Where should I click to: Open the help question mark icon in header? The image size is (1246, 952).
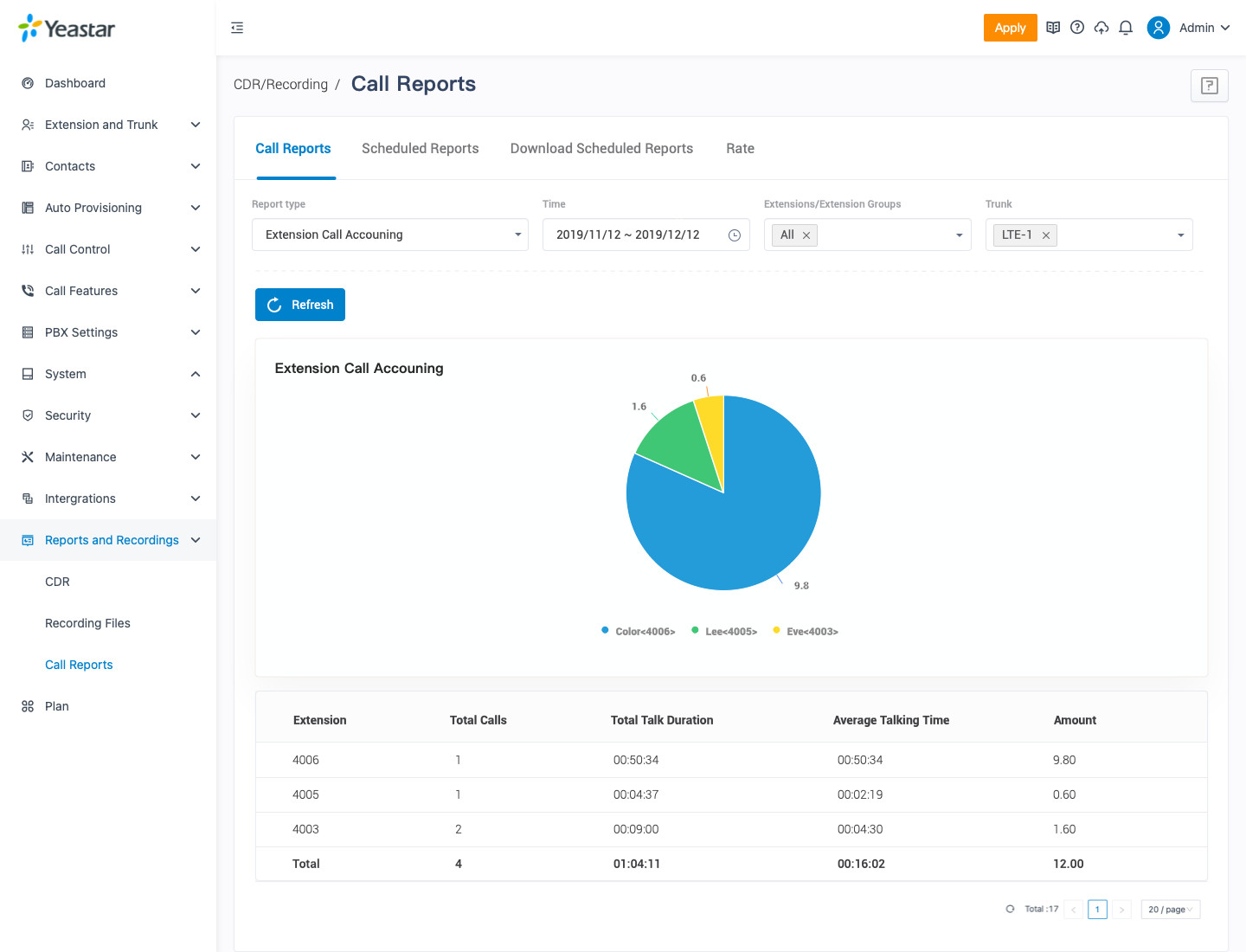tap(1077, 28)
